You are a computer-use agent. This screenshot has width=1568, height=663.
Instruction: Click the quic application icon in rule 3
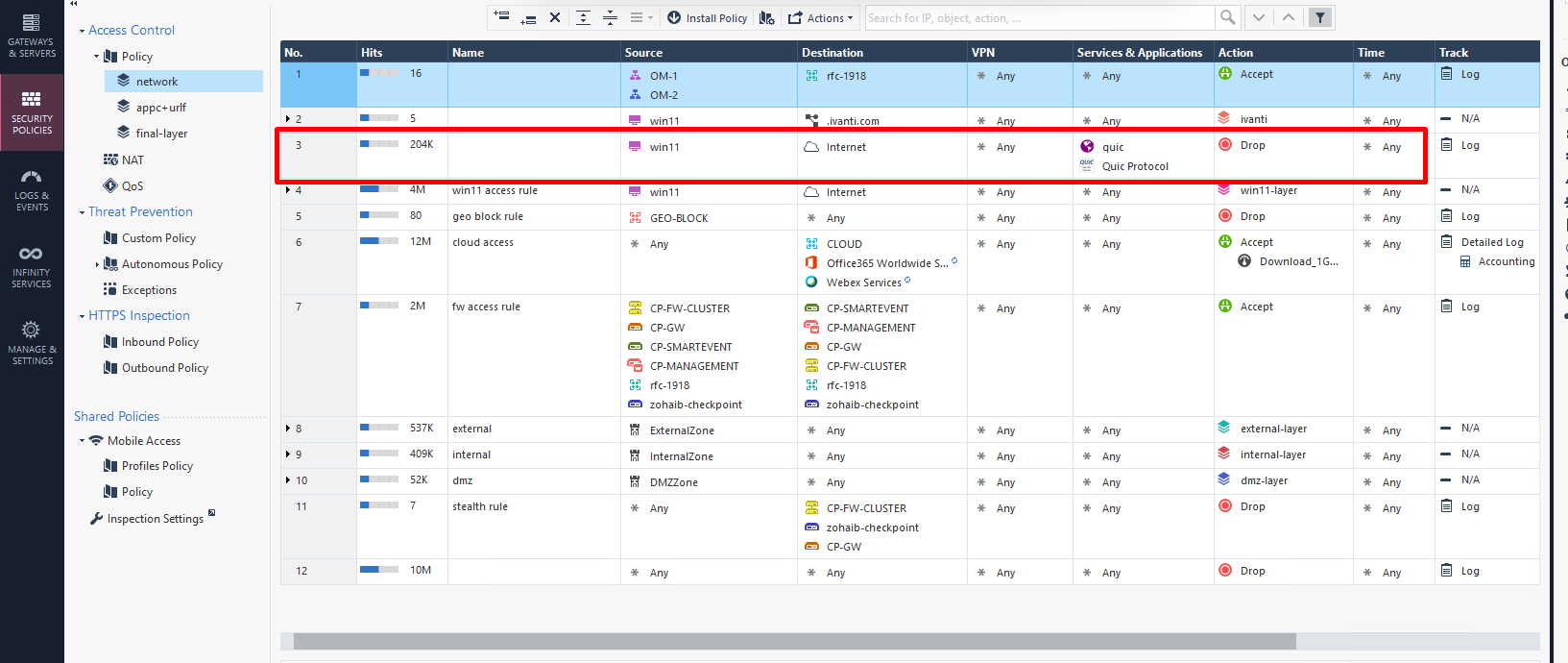coord(1087,146)
